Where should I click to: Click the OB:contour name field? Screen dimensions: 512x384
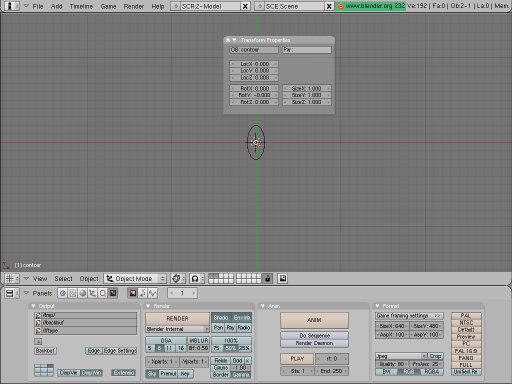254,50
